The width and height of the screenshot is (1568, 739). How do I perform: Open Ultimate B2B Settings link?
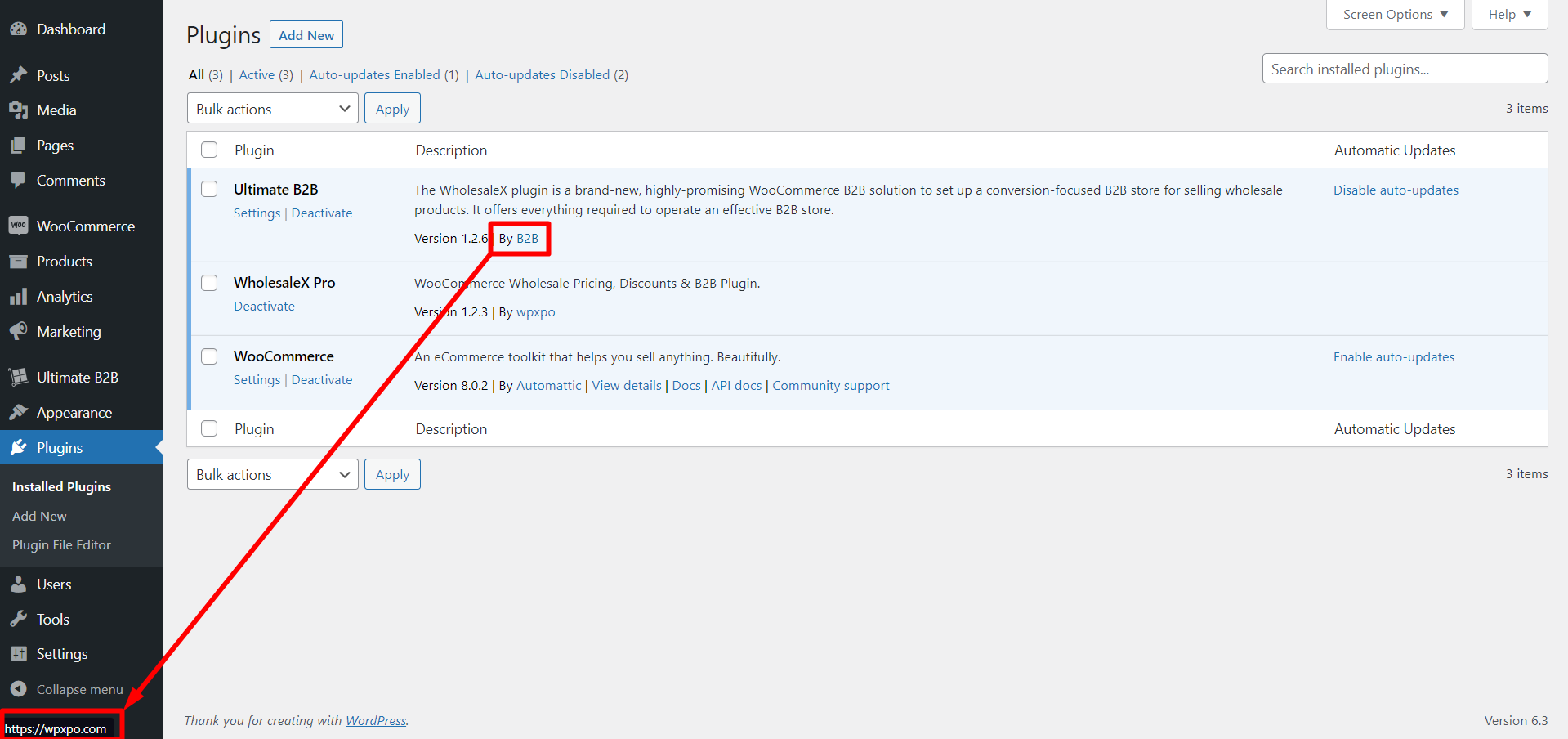click(x=257, y=213)
